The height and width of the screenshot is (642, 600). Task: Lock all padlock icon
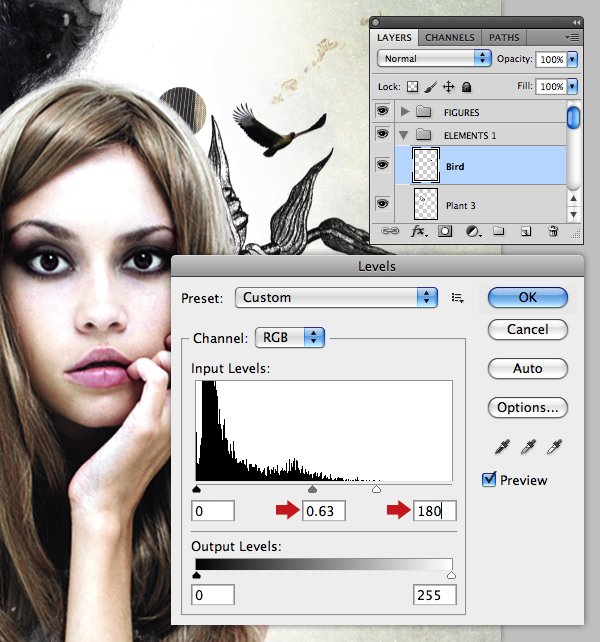(466, 87)
